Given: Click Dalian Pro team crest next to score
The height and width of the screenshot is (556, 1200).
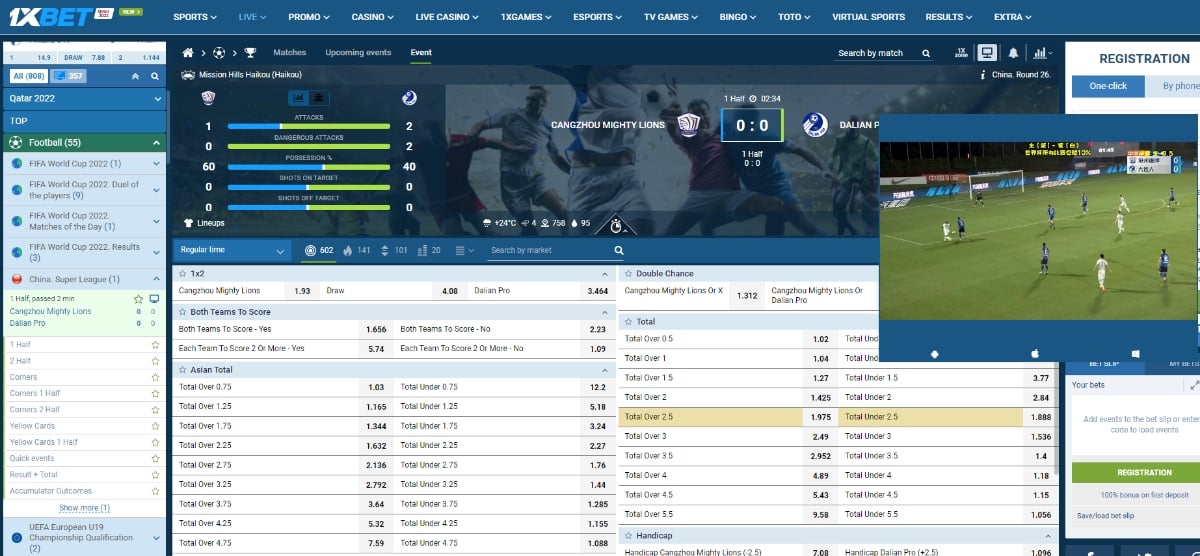Looking at the screenshot, I should (x=814, y=125).
